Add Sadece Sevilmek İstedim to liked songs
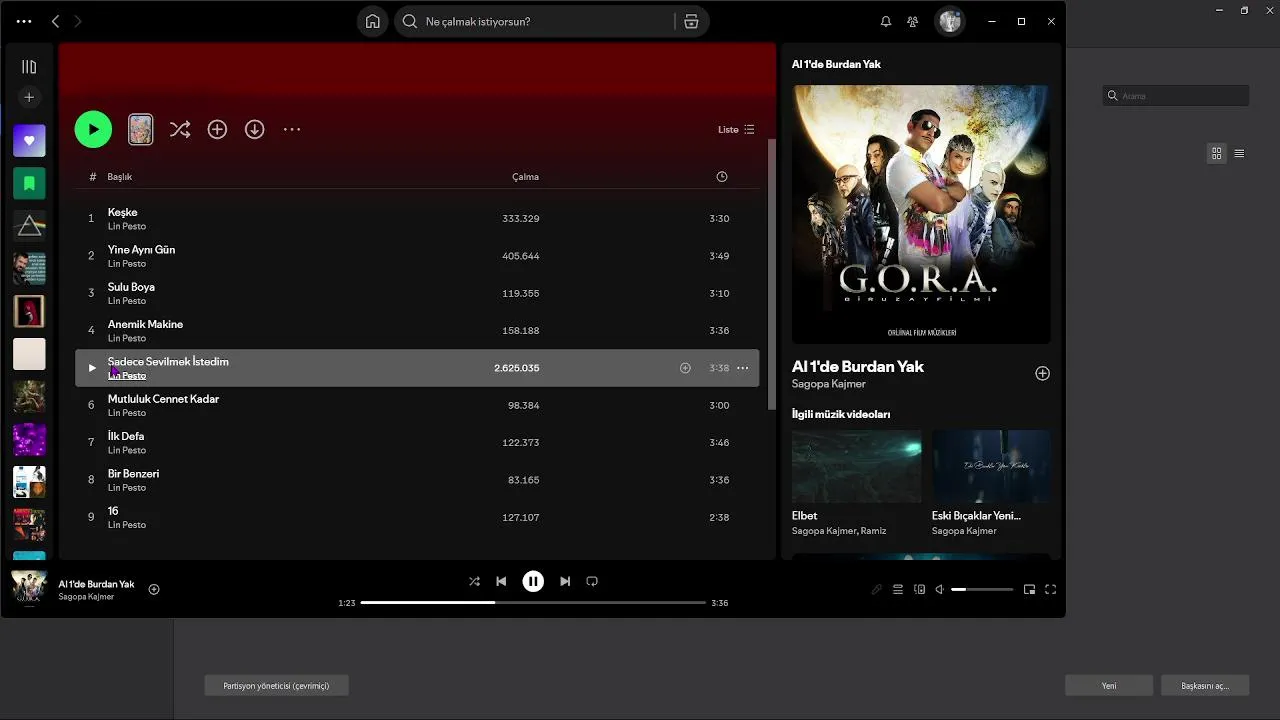Image resolution: width=1280 pixels, height=720 pixels. pyautogui.click(x=685, y=368)
